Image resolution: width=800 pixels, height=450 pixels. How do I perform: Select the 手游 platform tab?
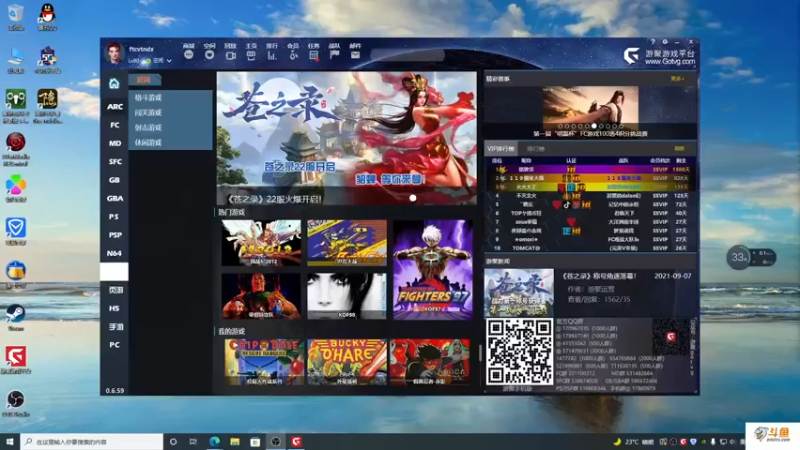click(114, 327)
